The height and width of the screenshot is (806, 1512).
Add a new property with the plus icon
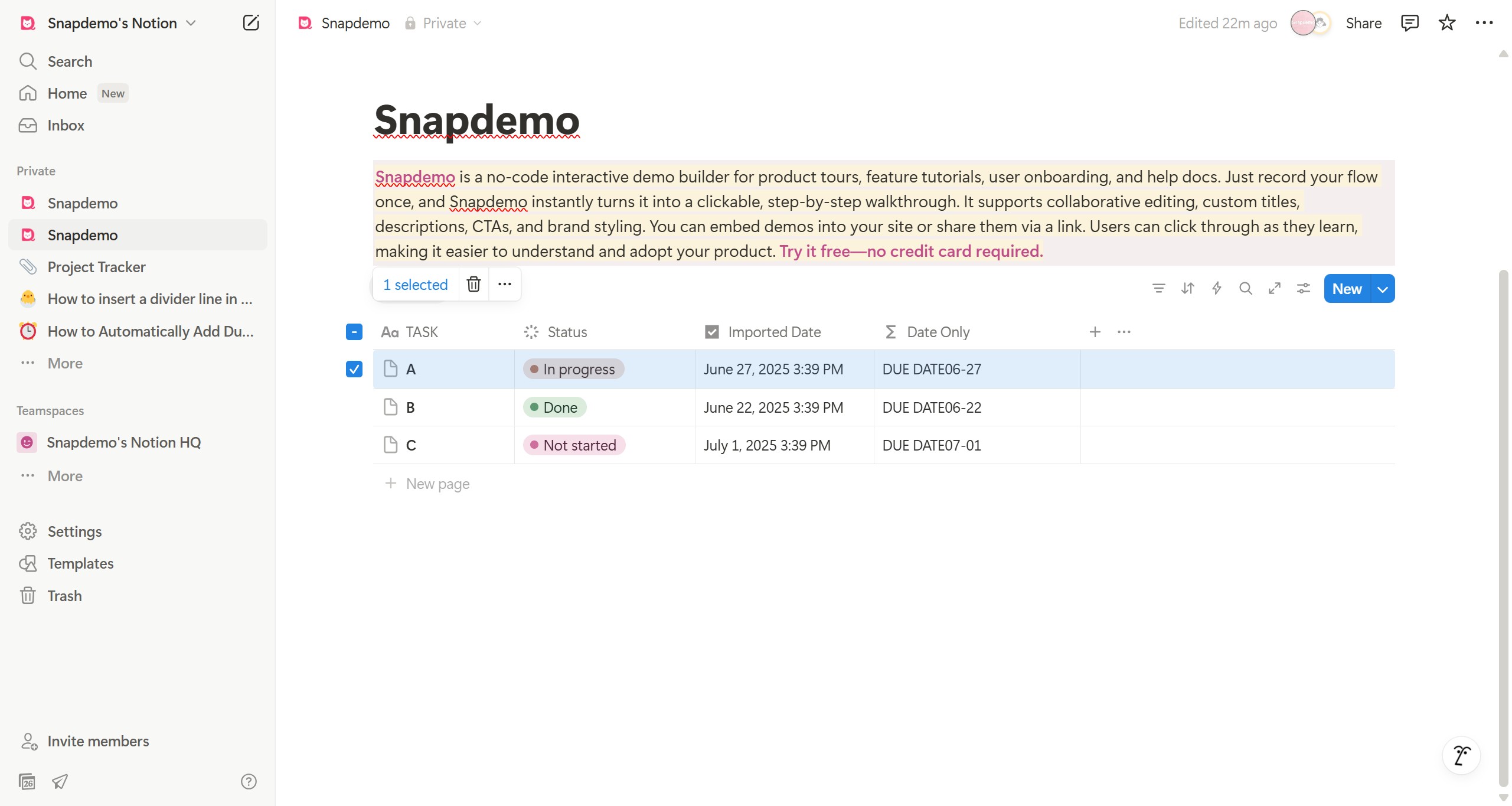pos(1095,332)
